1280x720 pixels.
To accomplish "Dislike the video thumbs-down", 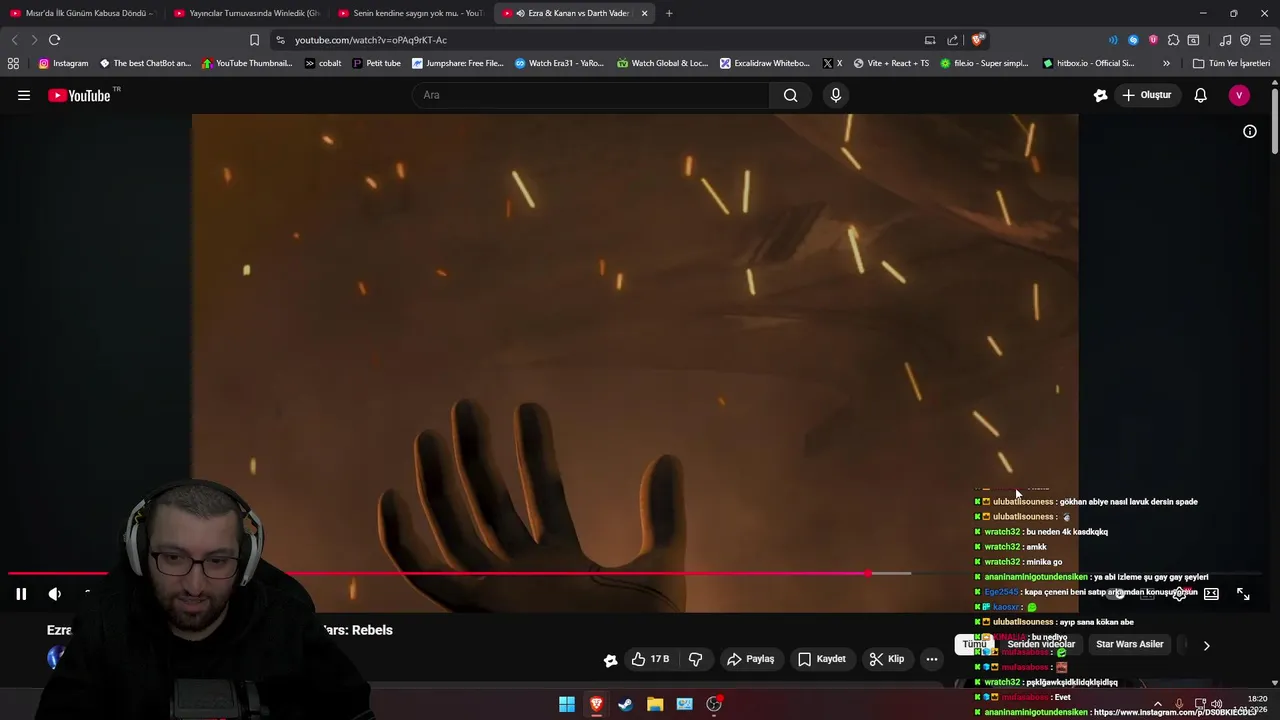I will pos(696,659).
